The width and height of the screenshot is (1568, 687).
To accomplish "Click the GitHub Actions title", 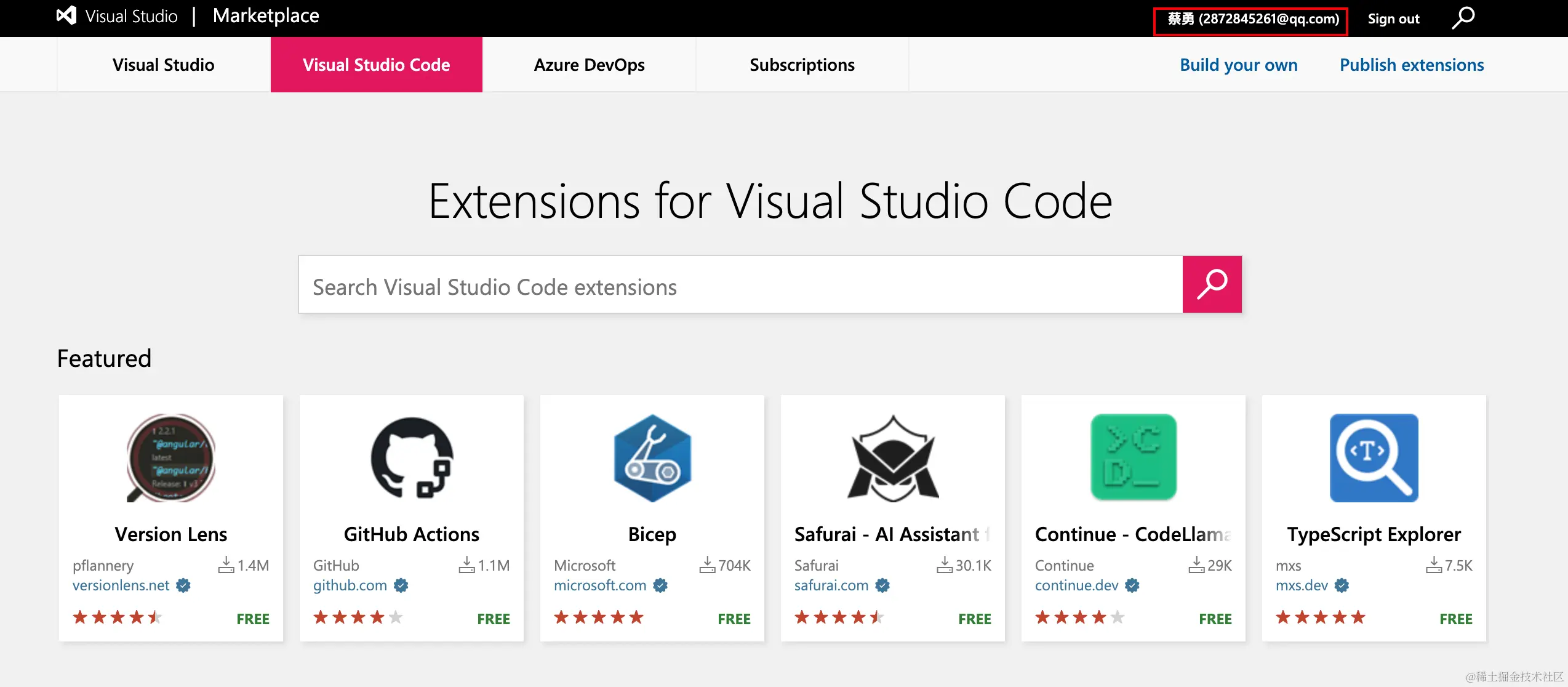I will coord(412,534).
